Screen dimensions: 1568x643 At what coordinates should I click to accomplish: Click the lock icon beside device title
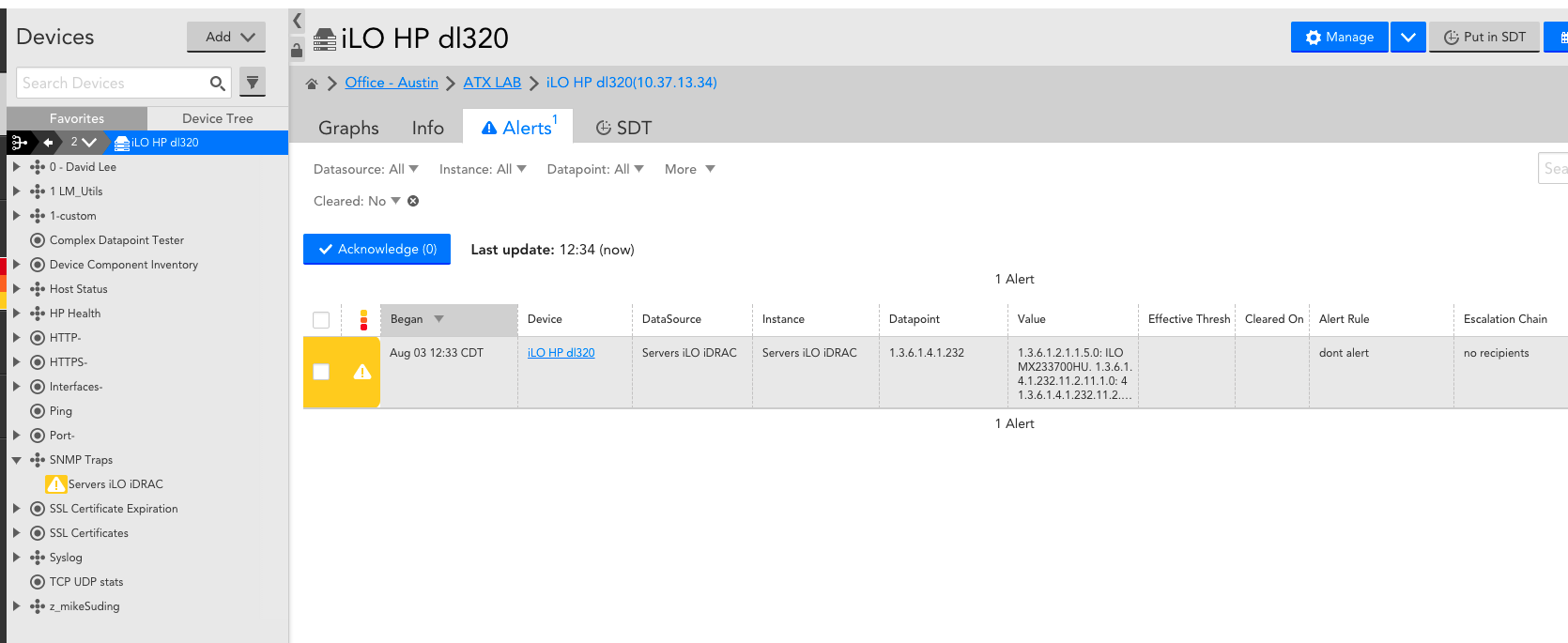tap(297, 51)
